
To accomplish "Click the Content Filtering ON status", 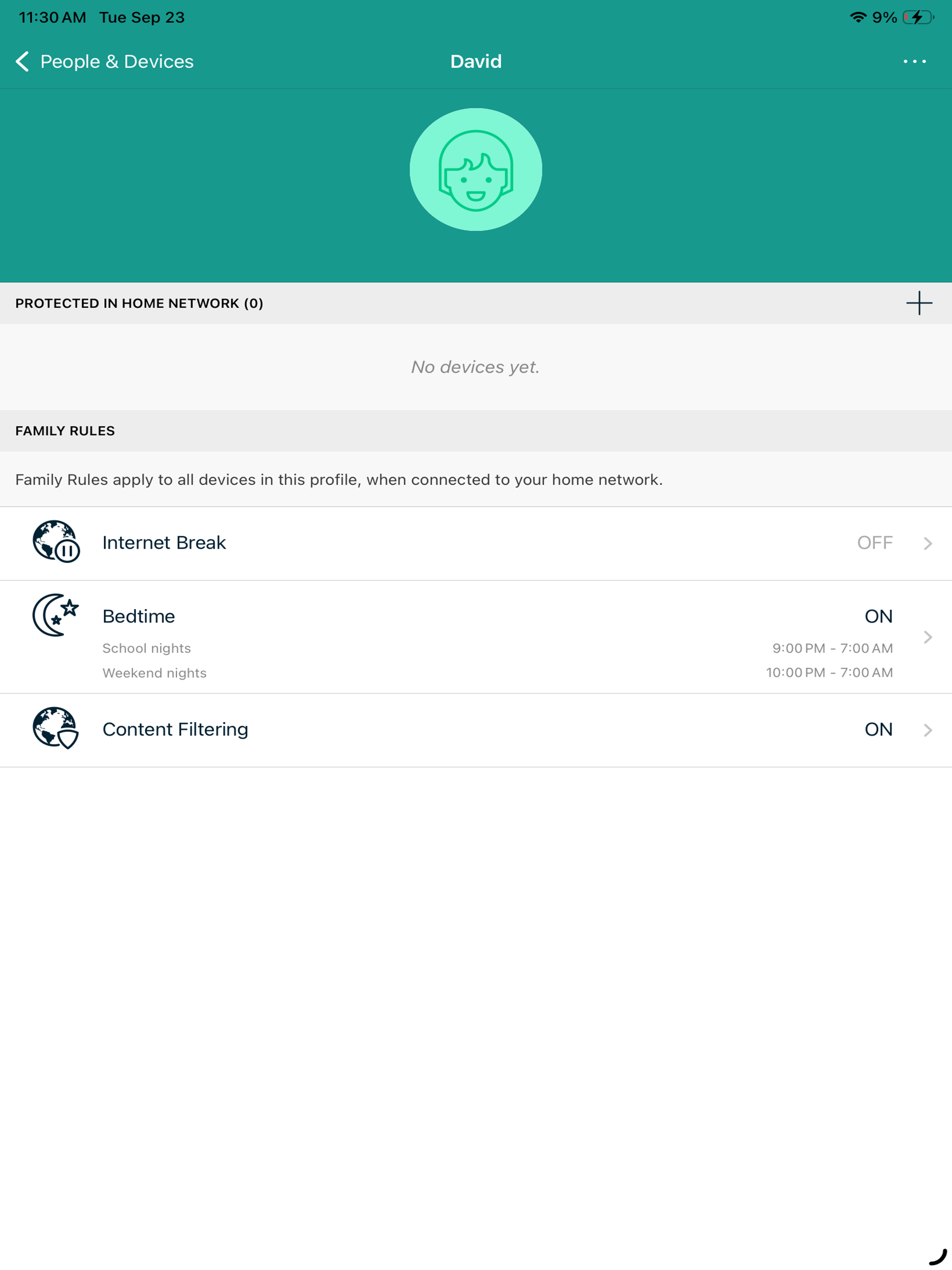I will [x=879, y=729].
